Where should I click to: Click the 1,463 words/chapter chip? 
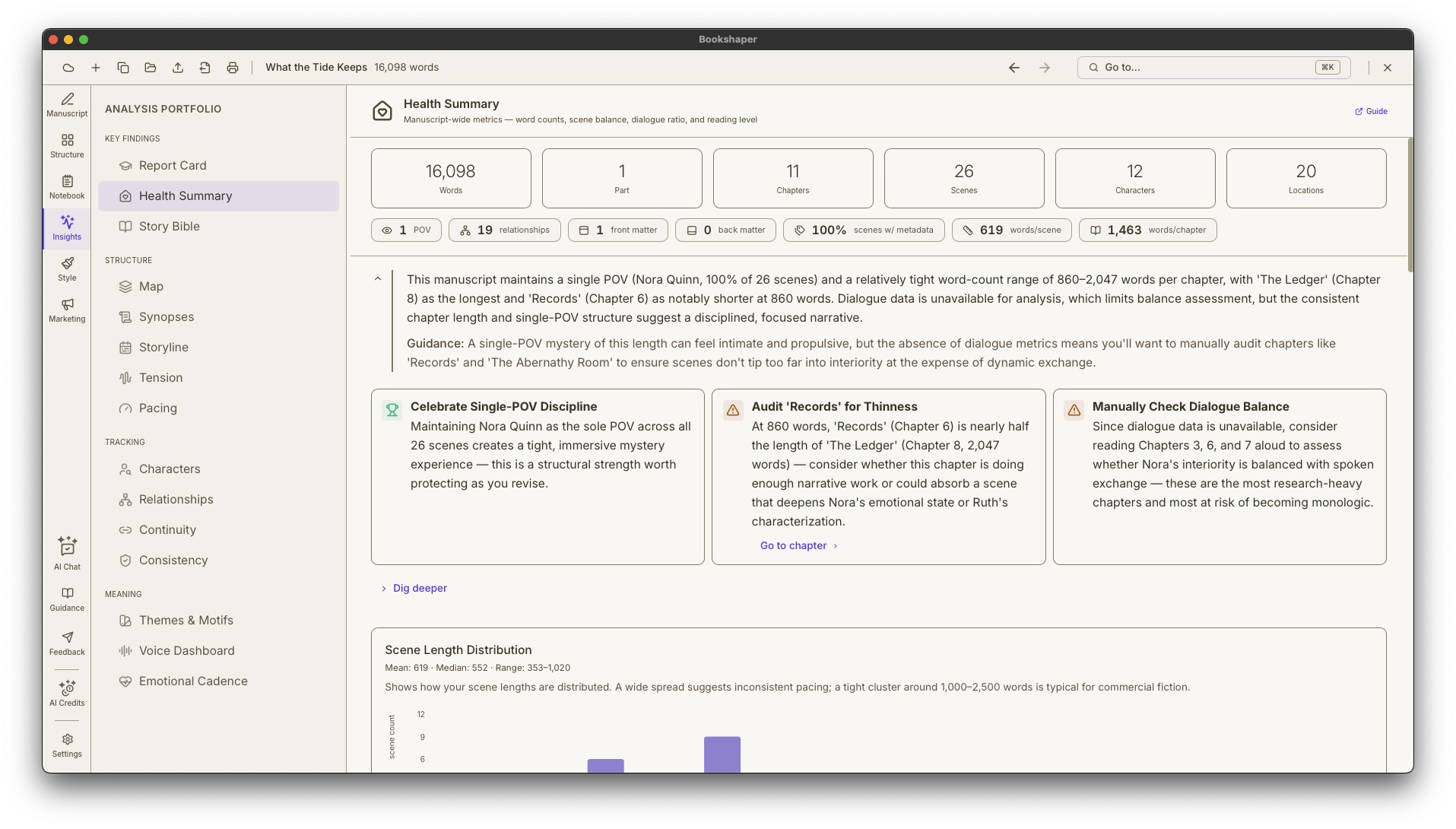tap(1148, 230)
